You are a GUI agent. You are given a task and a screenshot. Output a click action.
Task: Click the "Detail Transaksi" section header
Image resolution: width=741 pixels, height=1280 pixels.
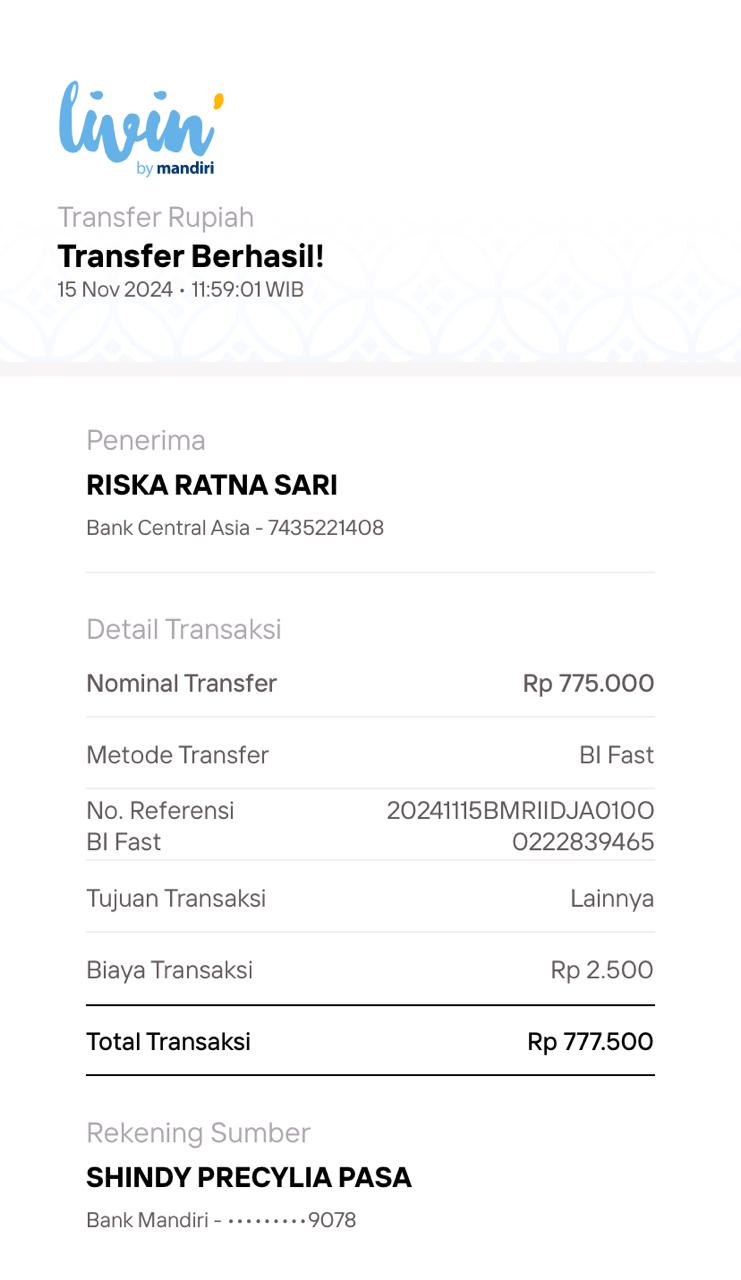coord(184,629)
